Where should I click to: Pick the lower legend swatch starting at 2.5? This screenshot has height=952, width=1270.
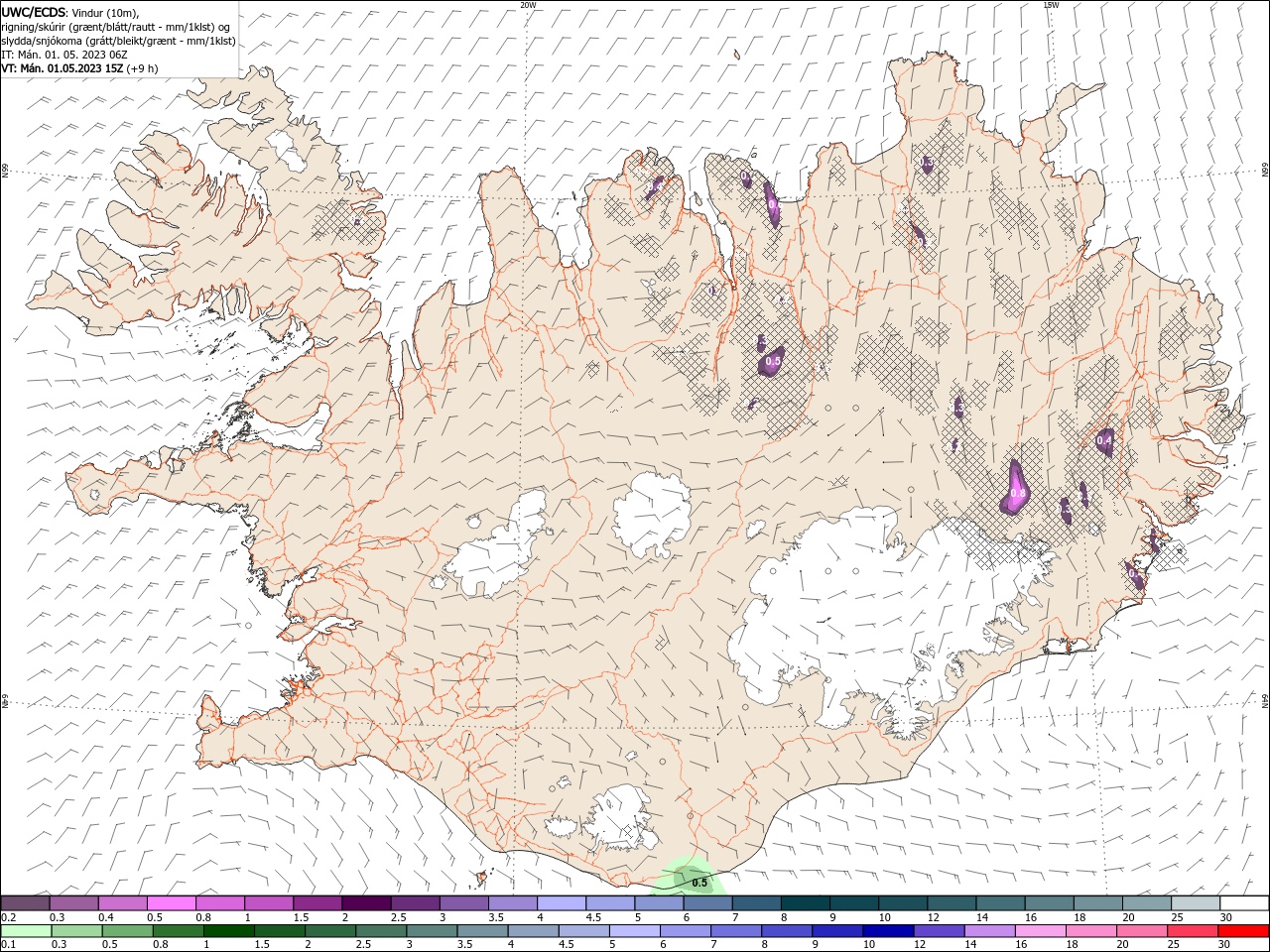point(381,931)
